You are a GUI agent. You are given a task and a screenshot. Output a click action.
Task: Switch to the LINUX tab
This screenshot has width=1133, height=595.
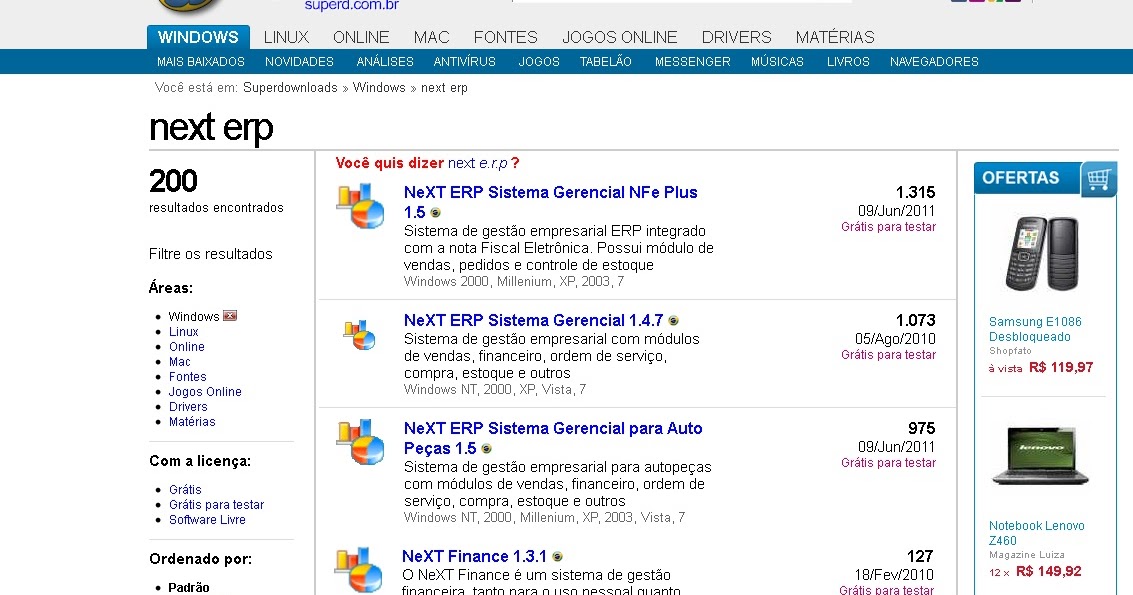[285, 37]
